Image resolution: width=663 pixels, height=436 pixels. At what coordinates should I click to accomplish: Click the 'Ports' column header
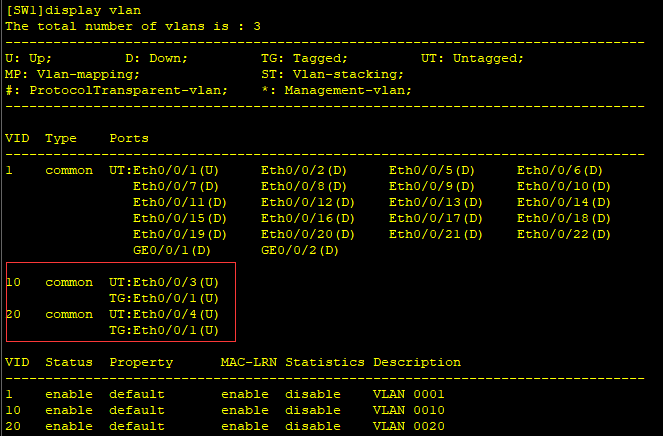coord(129,138)
